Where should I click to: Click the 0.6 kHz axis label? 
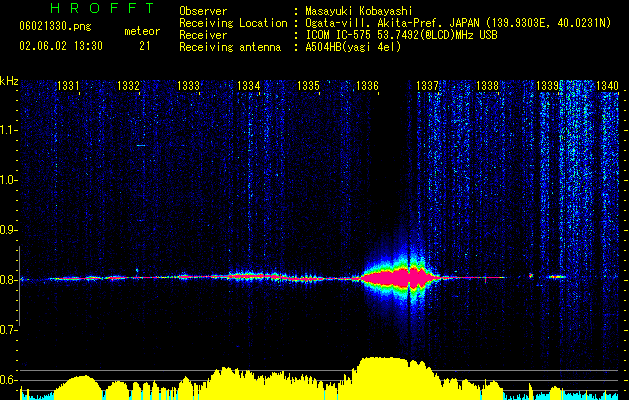coord(9,380)
